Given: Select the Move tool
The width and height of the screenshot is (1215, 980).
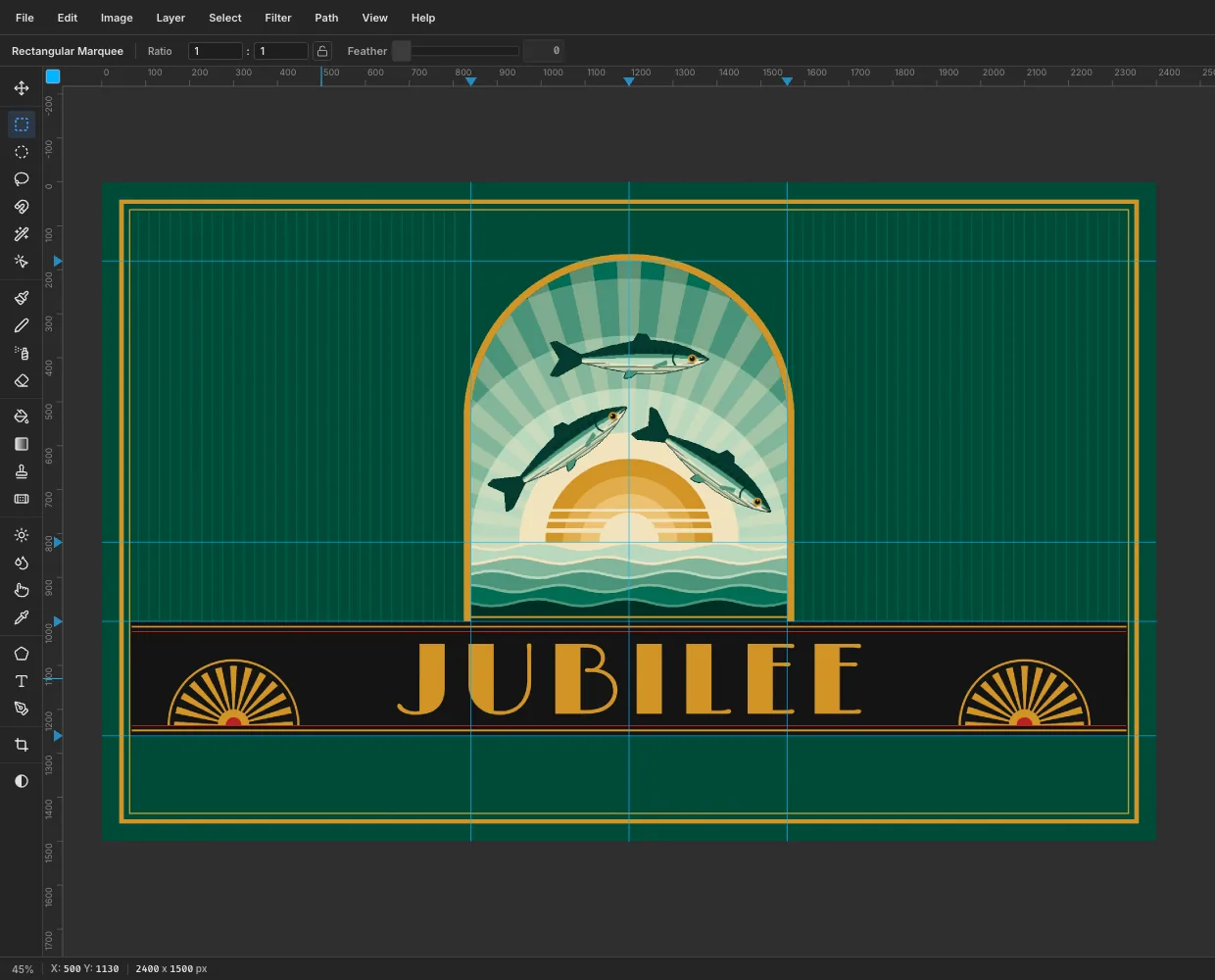Looking at the screenshot, I should [22, 88].
